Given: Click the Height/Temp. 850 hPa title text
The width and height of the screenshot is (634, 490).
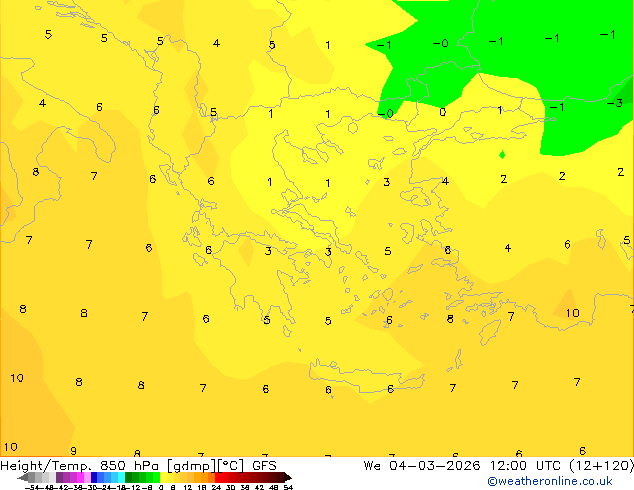Looking at the screenshot, I should pyautogui.click(x=80, y=466).
